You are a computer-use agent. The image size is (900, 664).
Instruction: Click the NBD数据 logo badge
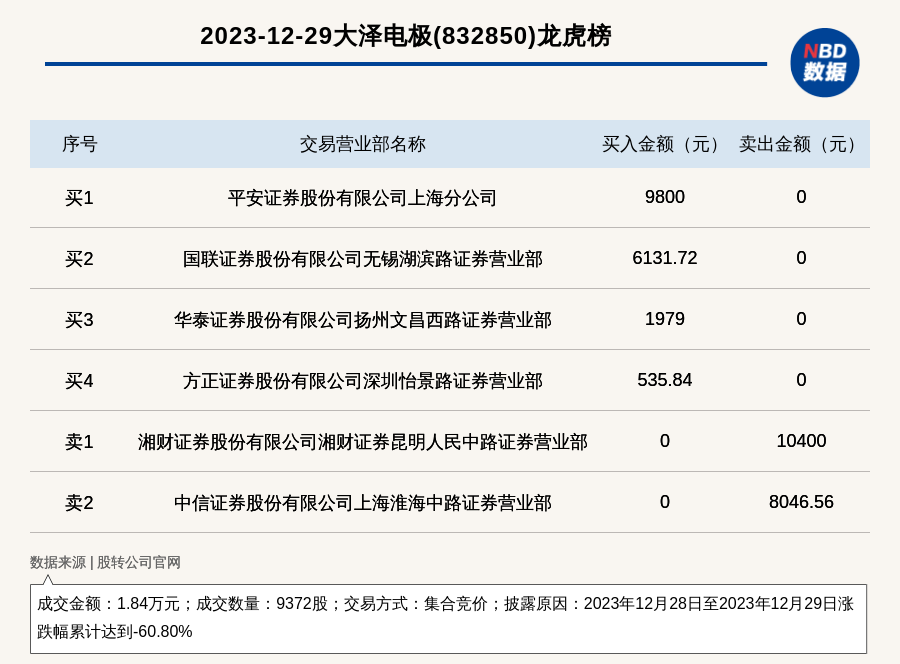(x=824, y=63)
